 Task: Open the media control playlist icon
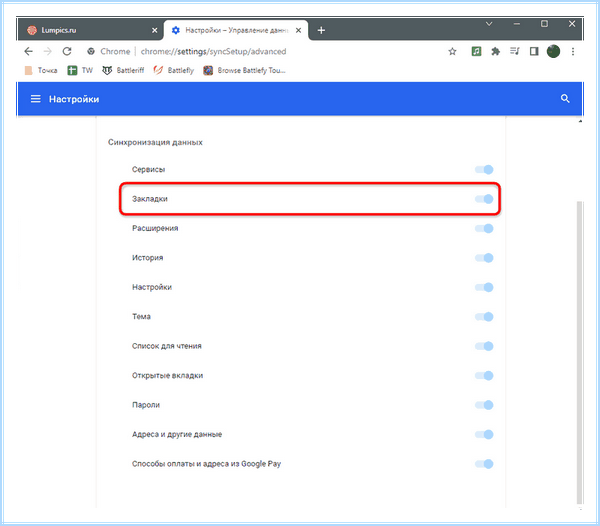tap(515, 51)
